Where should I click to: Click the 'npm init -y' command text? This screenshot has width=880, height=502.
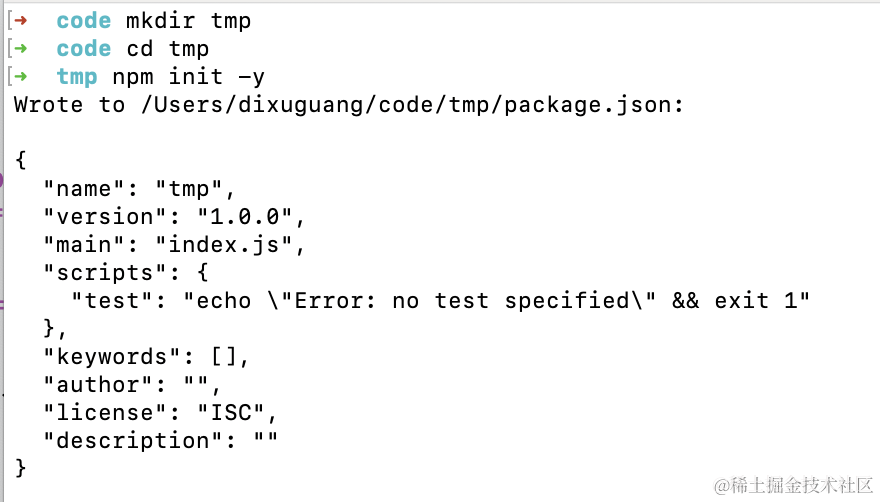coord(189,77)
